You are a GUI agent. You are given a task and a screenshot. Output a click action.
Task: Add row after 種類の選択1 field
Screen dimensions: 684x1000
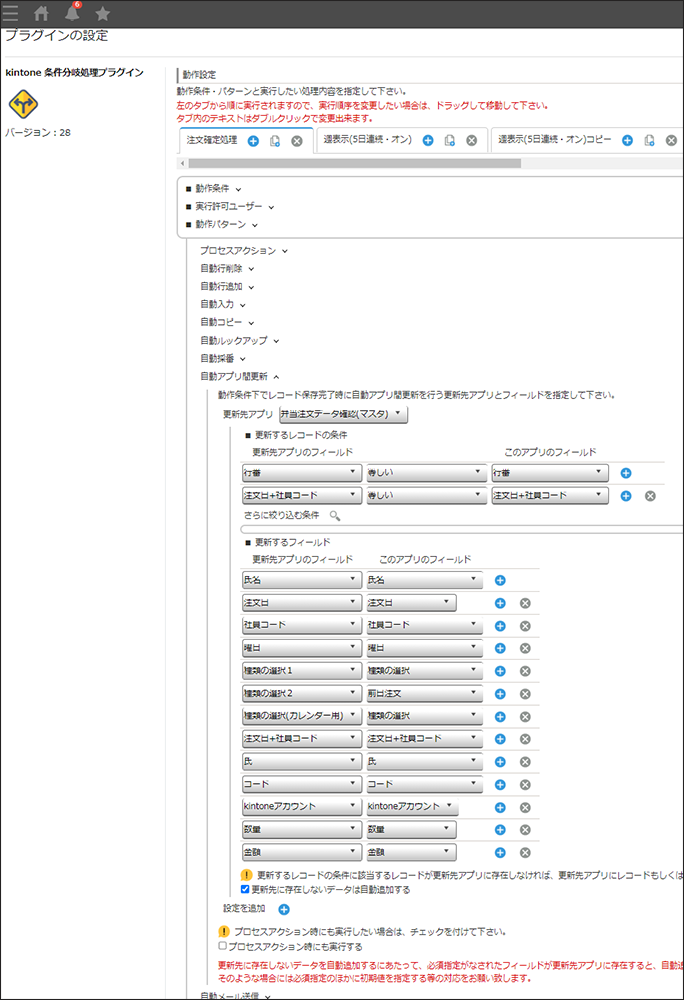(x=500, y=671)
